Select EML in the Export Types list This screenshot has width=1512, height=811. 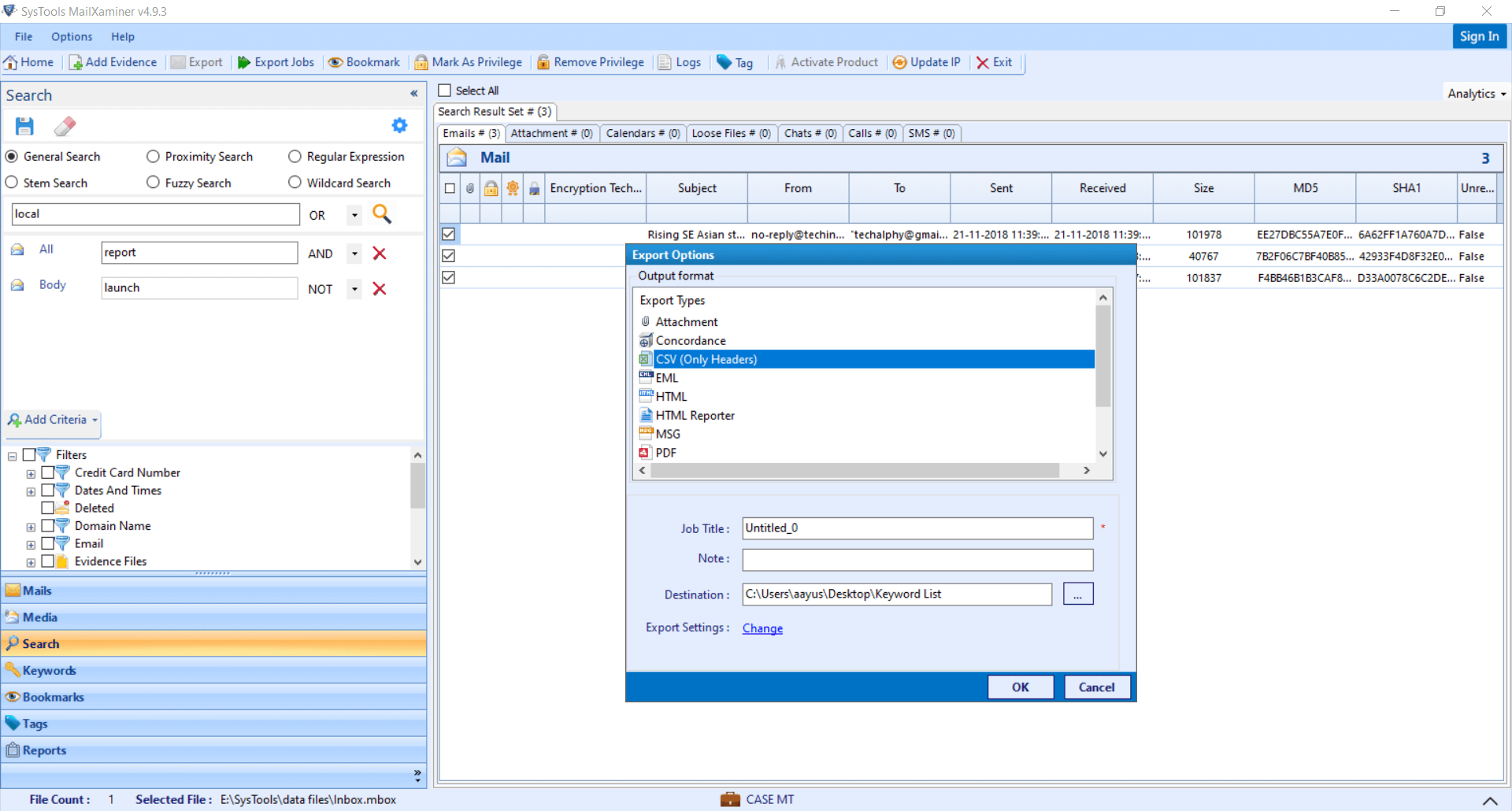tap(668, 377)
